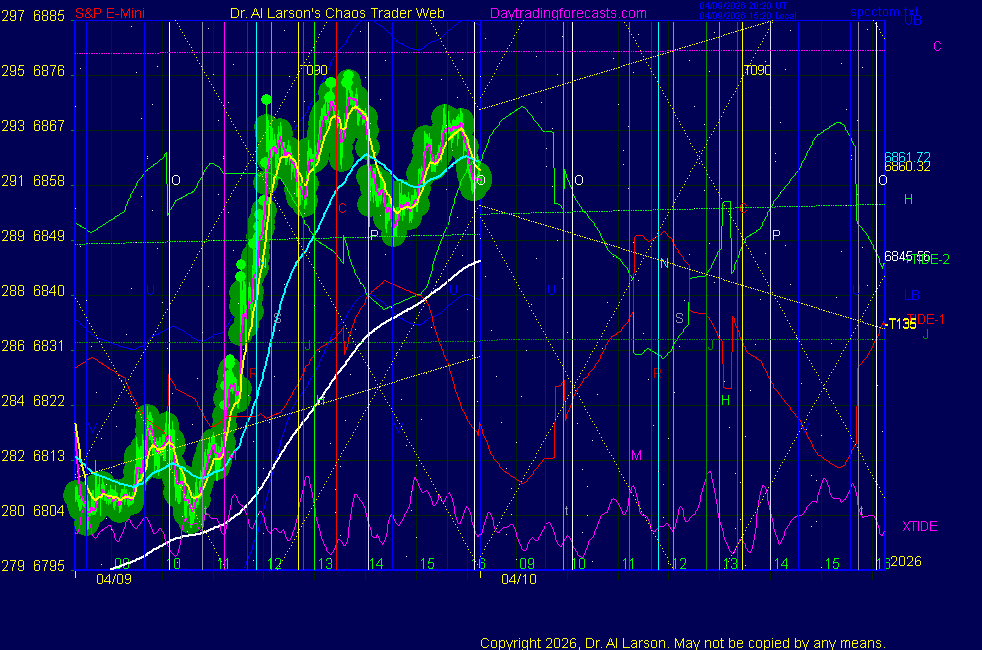982x650 pixels.
Task: Click the yellow 6860.32 price readout
Action: coord(907,167)
